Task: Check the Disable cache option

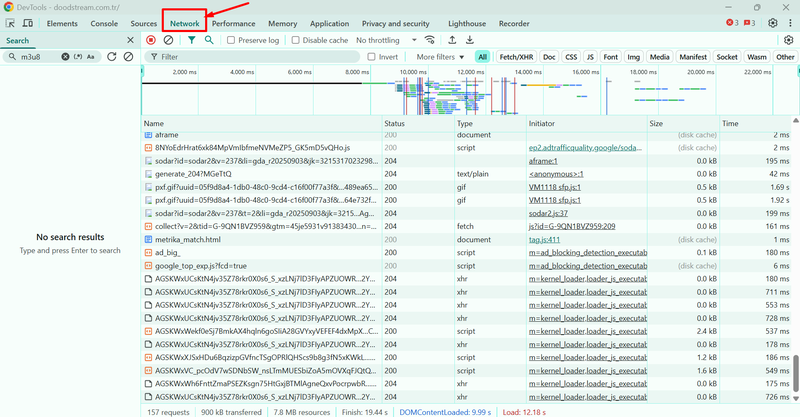Action: (x=297, y=40)
